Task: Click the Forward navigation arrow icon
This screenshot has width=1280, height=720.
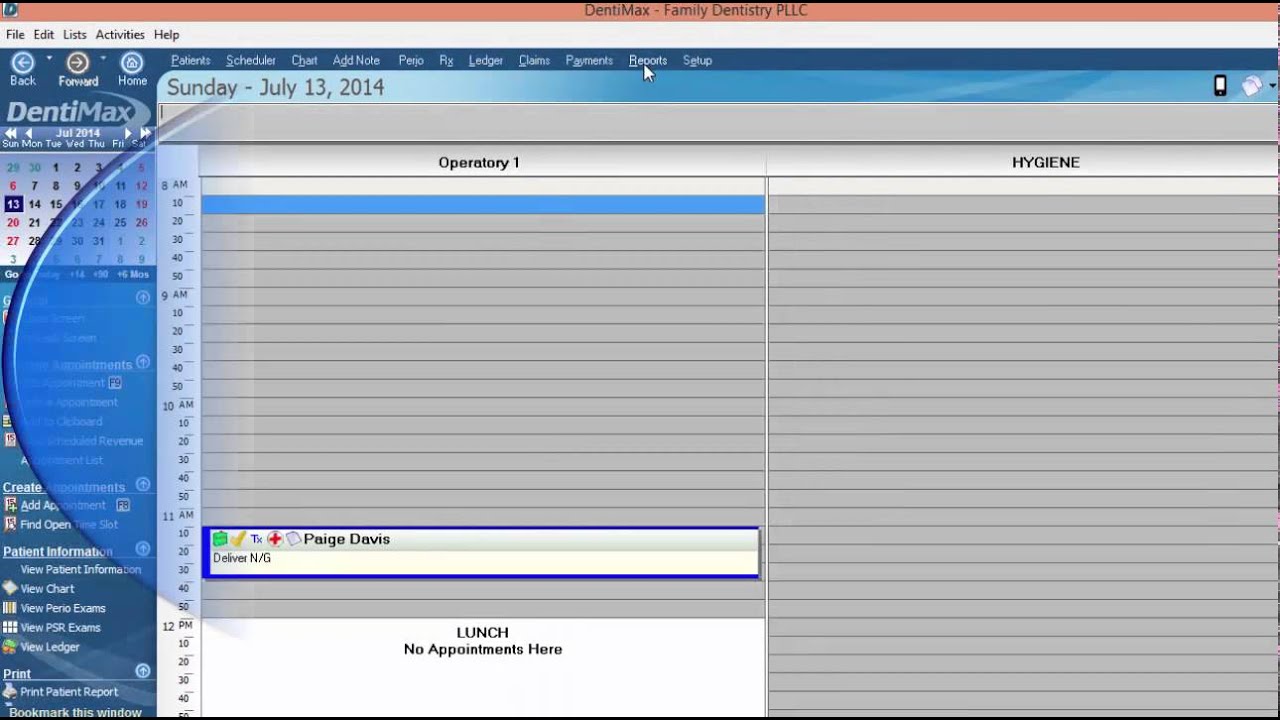Action: [x=77, y=62]
